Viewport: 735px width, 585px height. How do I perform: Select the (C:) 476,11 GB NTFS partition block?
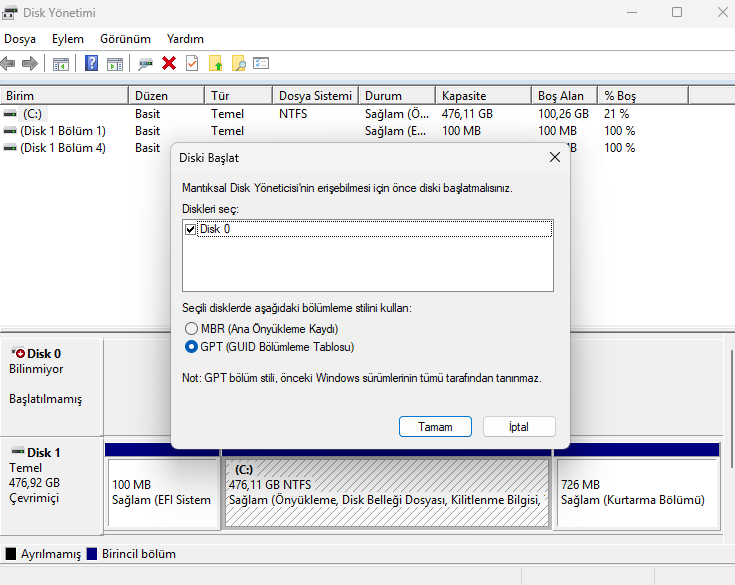pyautogui.click(x=387, y=493)
